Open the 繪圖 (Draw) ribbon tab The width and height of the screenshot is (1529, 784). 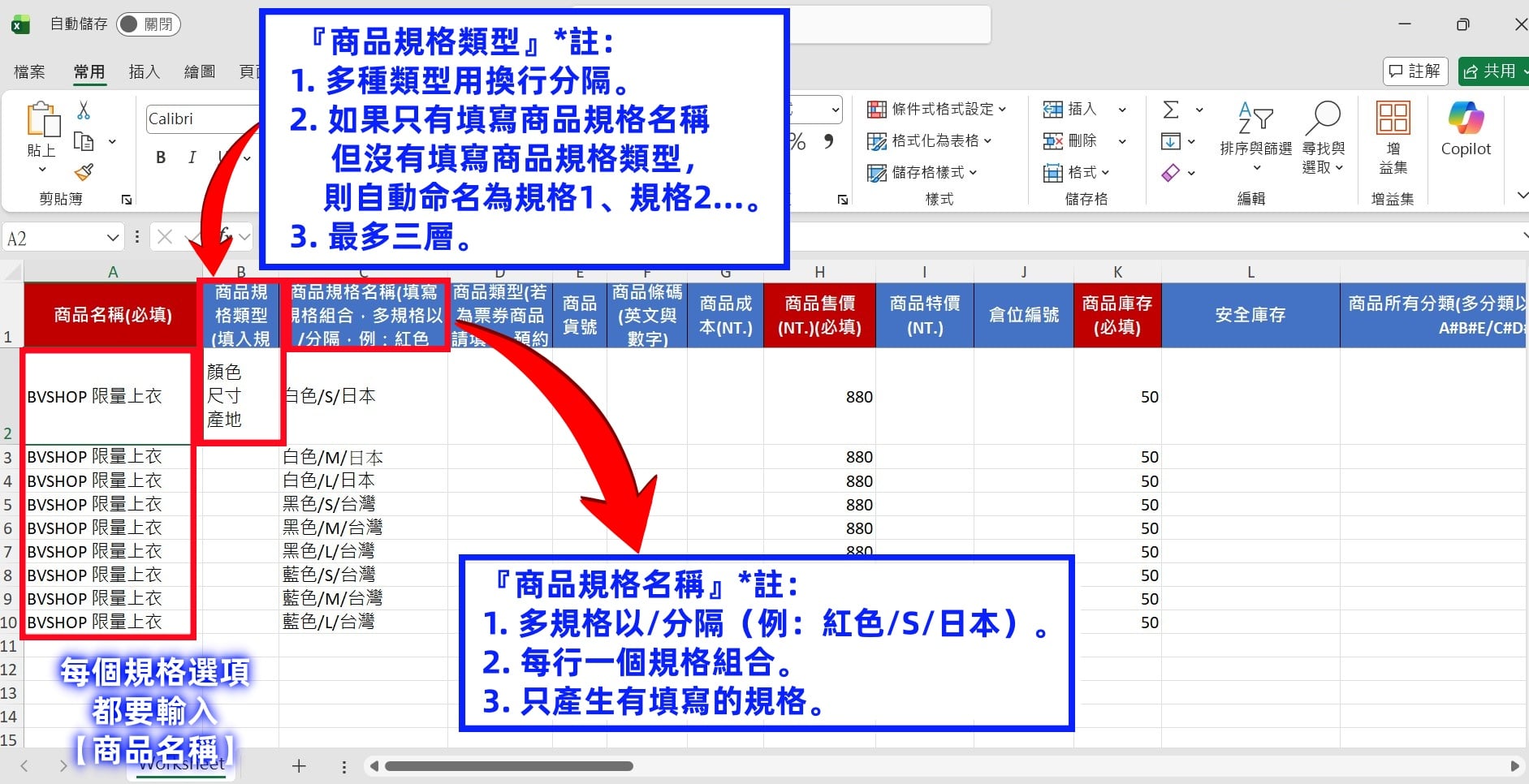(200, 72)
